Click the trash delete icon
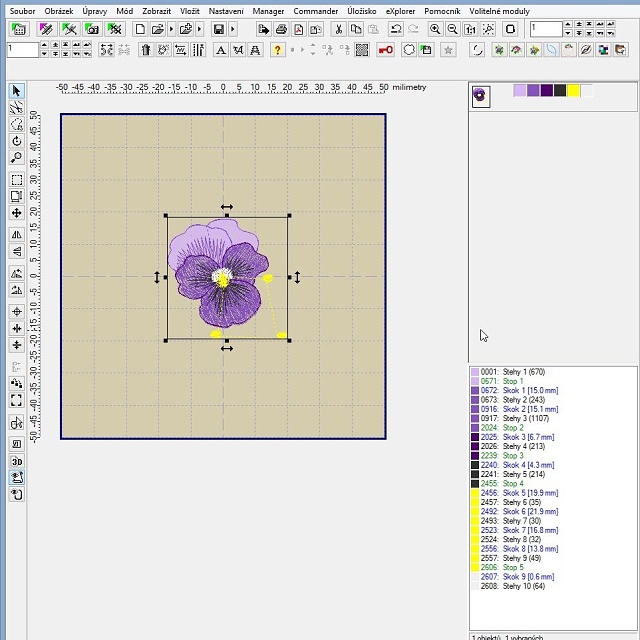Screen dimensions: 640x640 146,50
